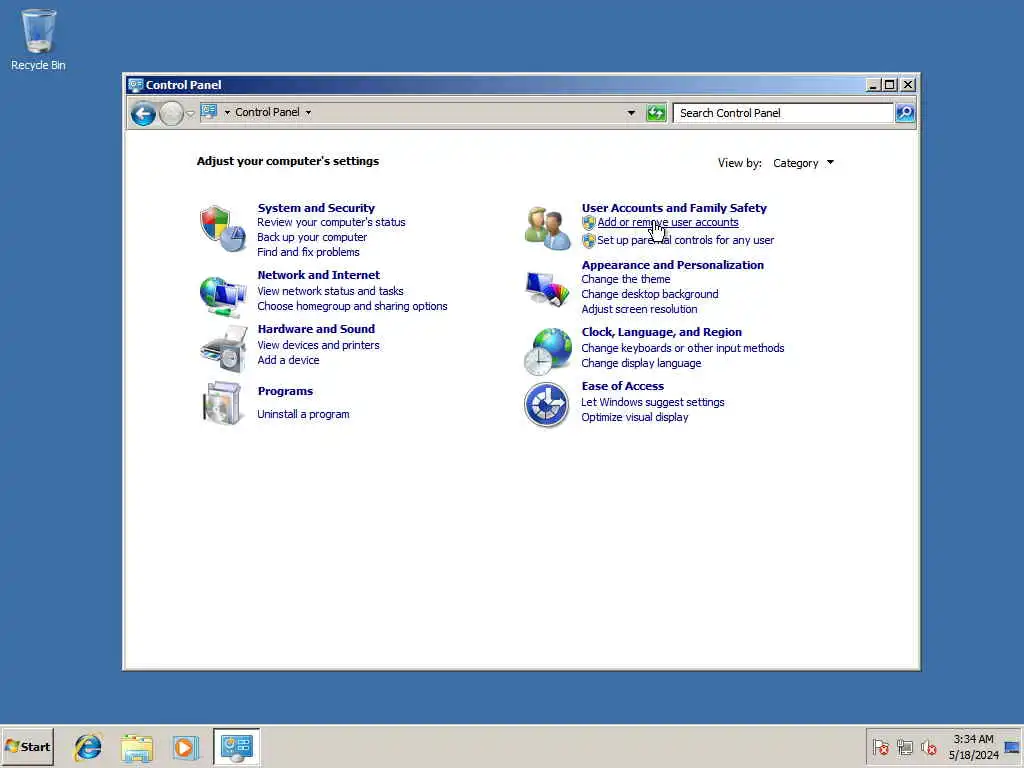Viewport: 1024px width, 768px height.
Task: Click Review your computer's status
Action: [x=331, y=222]
